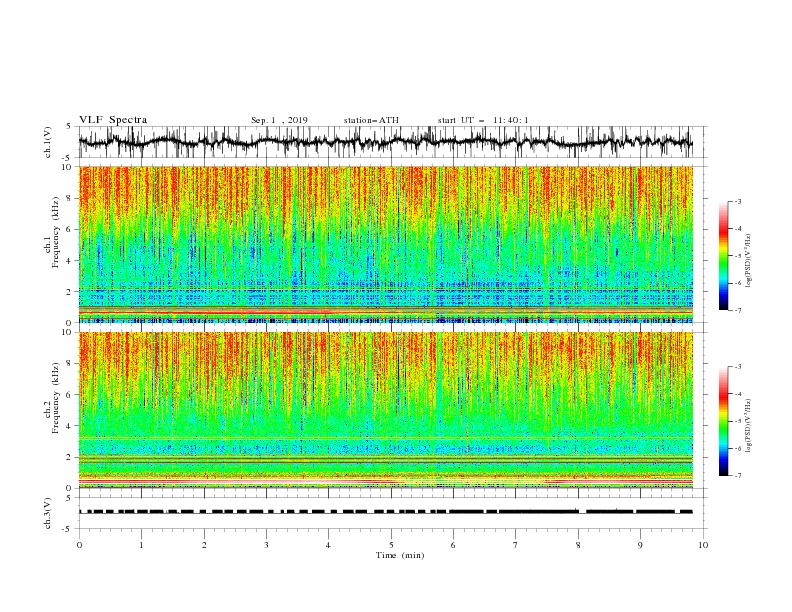Click the ch.1 "Frequency (kHz)" axis label
792x612 pixels.
click(x=55, y=233)
